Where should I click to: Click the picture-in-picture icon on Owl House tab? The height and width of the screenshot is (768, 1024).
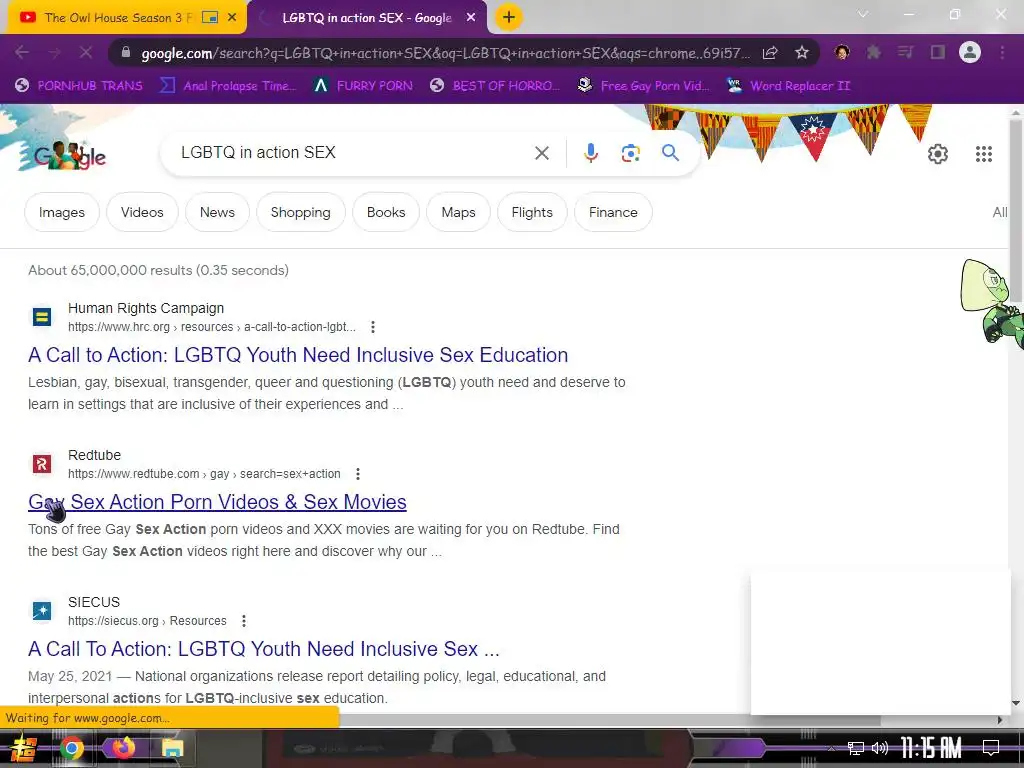point(210,18)
